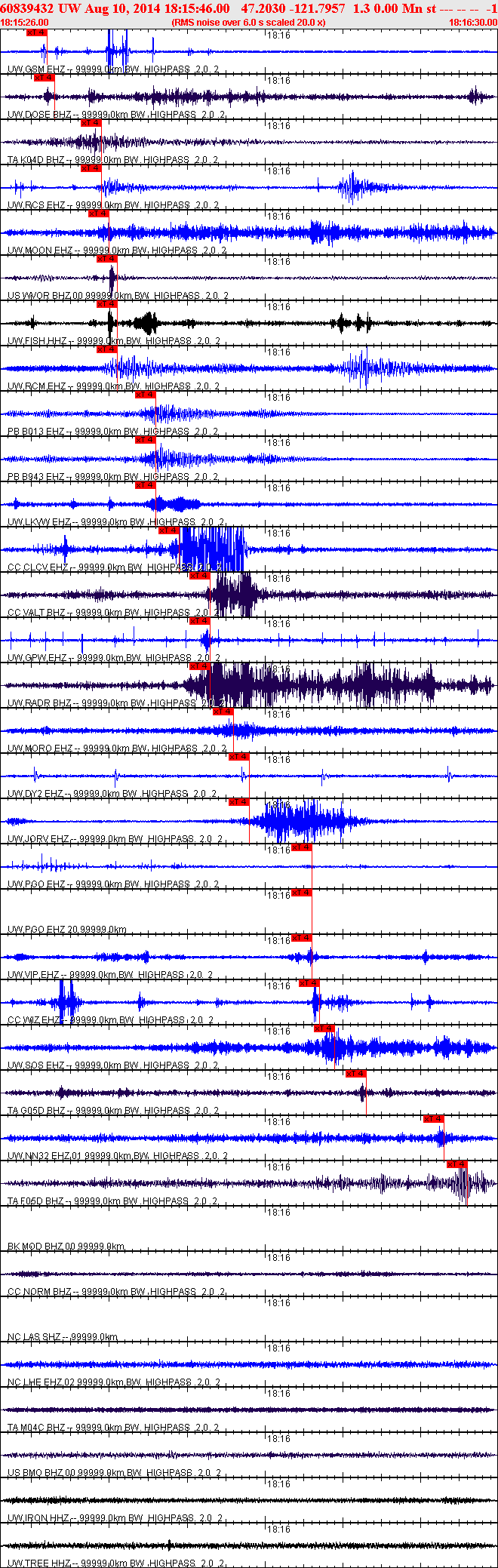Click the pick flag on TA G05D trace
The image size is (498, 1568).
click(x=355, y=1074)
